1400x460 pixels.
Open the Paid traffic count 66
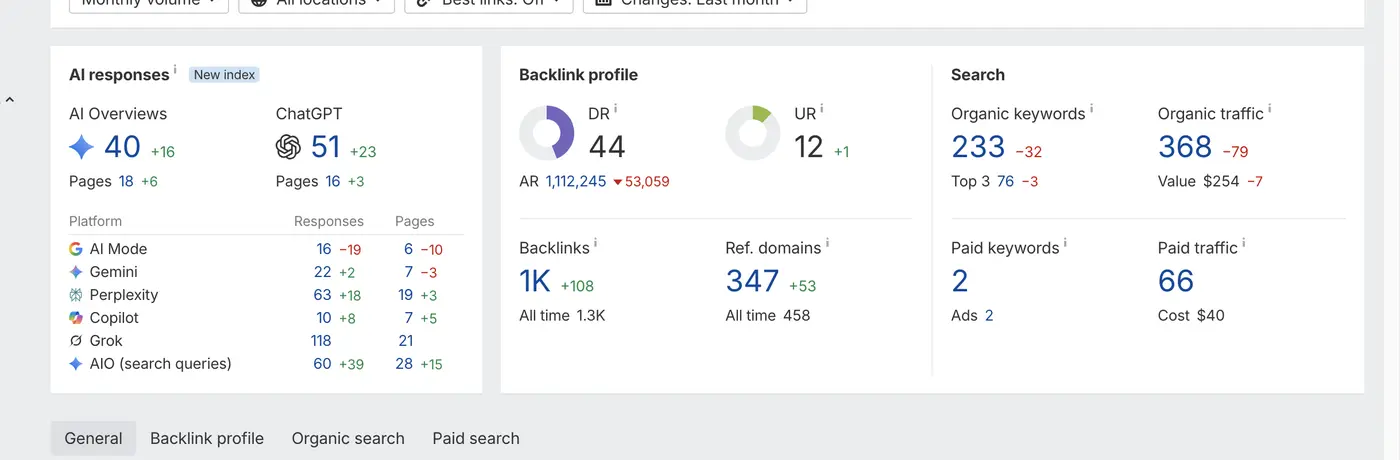1176,282
